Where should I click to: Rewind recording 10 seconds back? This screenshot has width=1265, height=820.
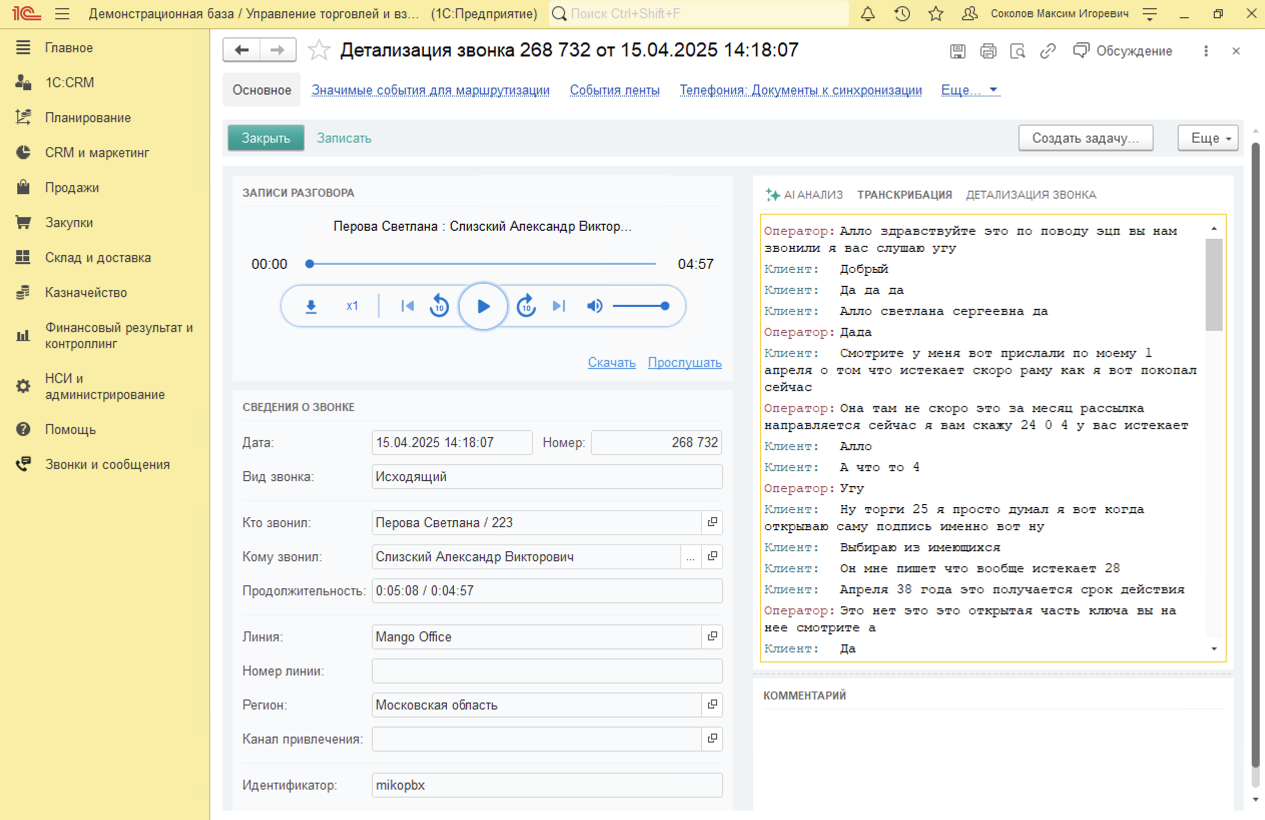[x=439, y=306]
